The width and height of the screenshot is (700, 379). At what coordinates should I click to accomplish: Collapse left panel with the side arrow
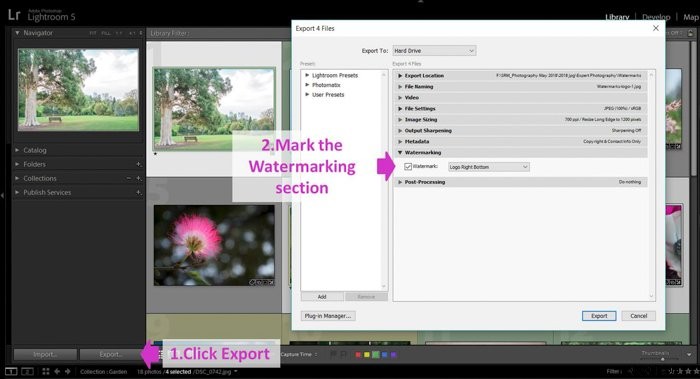(x=2, y=195)
